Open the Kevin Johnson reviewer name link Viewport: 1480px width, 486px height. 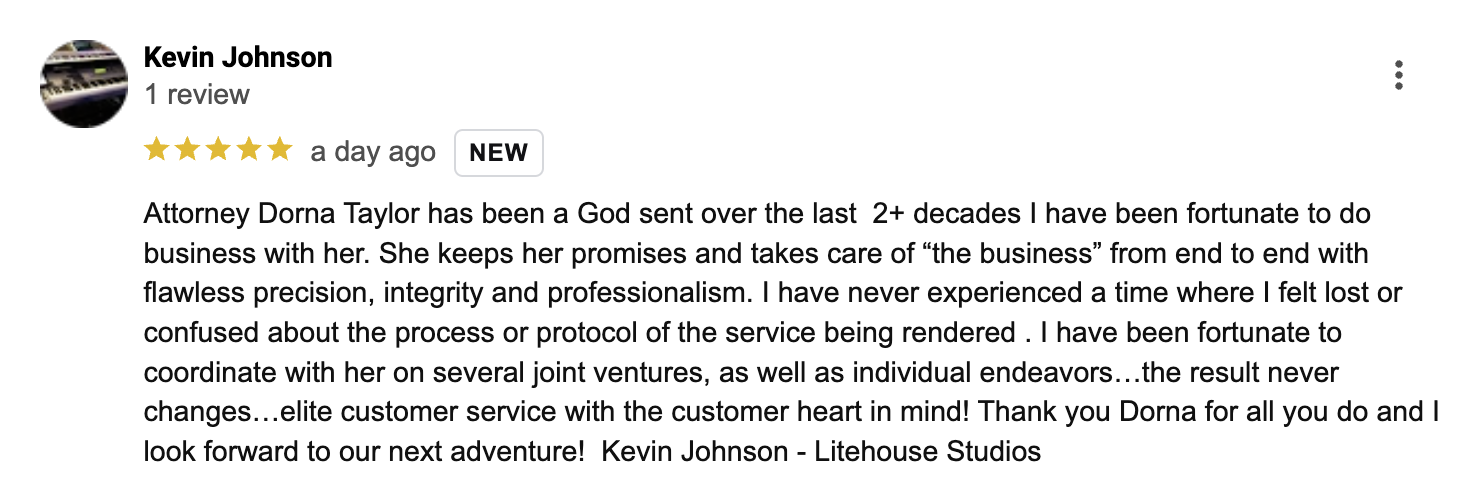tap(238, 58)
